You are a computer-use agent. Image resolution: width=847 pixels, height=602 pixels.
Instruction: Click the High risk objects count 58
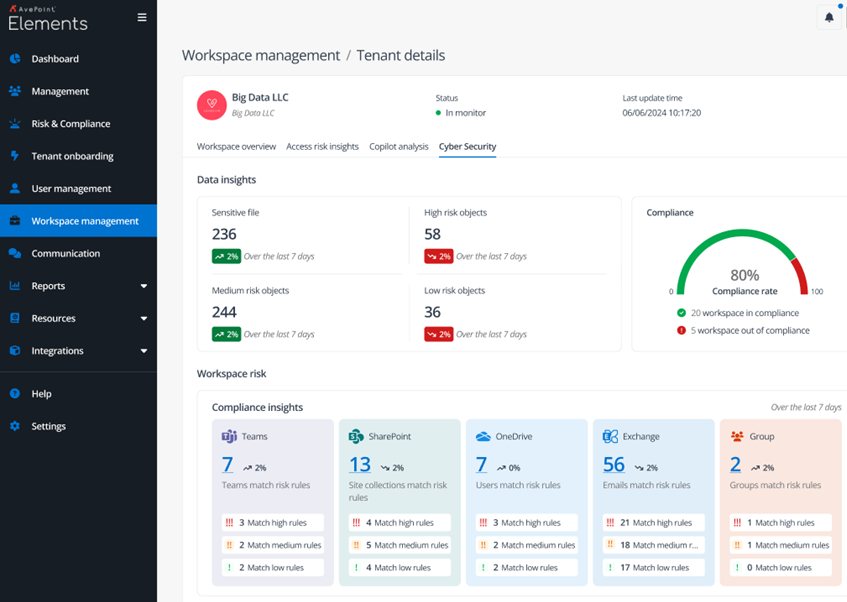point(432,234)
